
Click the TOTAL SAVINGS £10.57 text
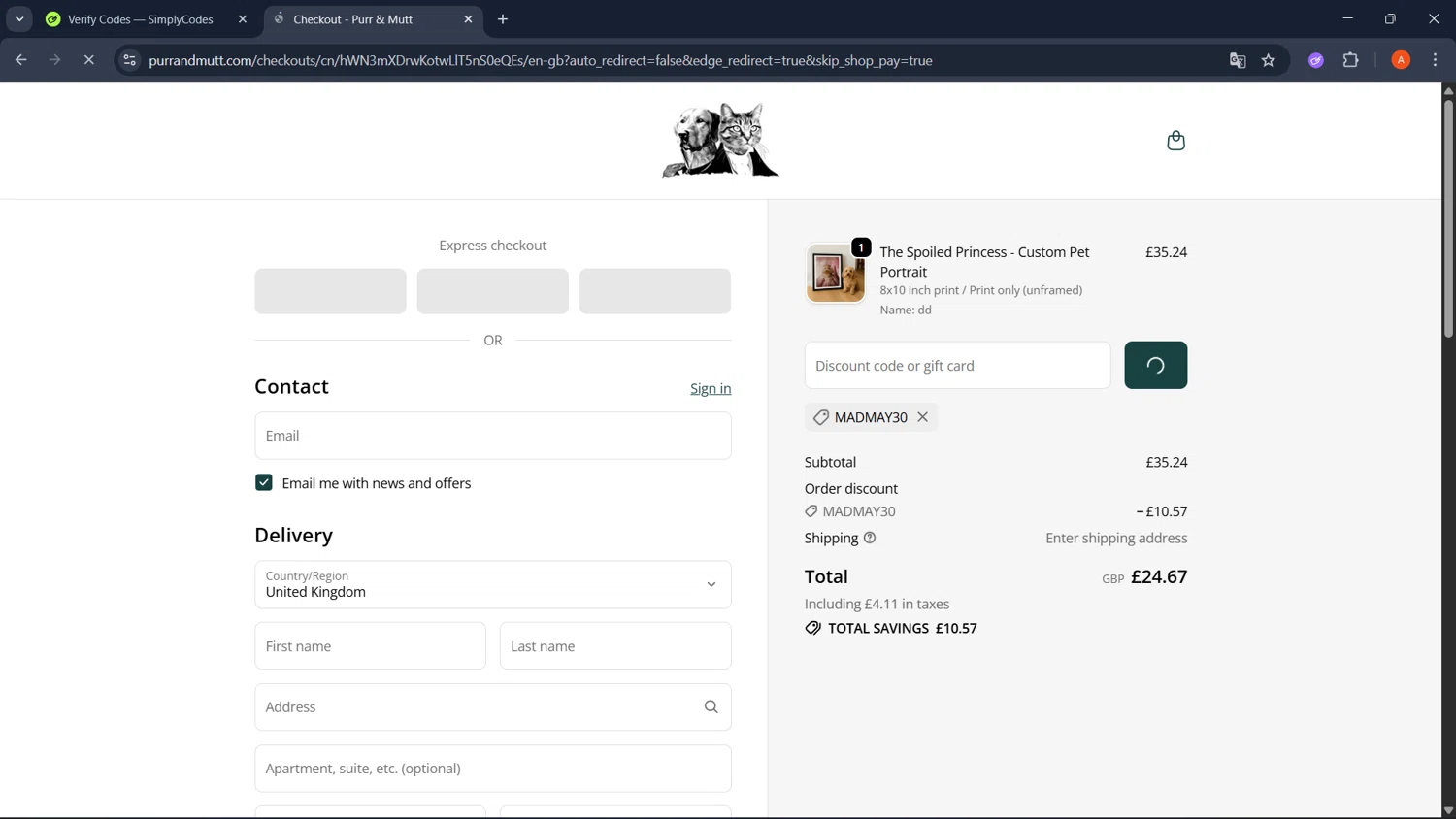coord(903,629)
